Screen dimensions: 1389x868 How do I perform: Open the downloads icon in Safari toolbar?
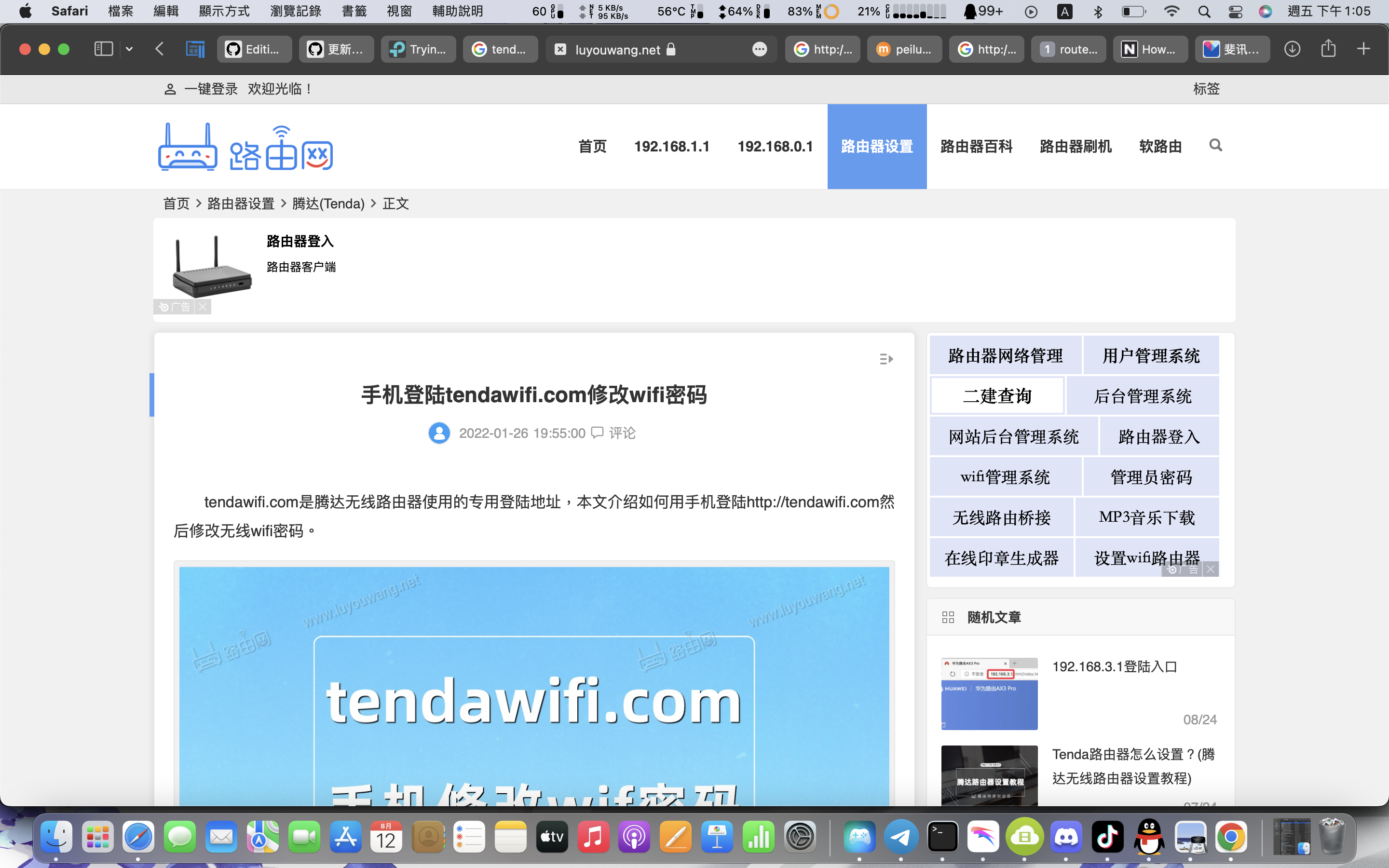coord(1292,49)
